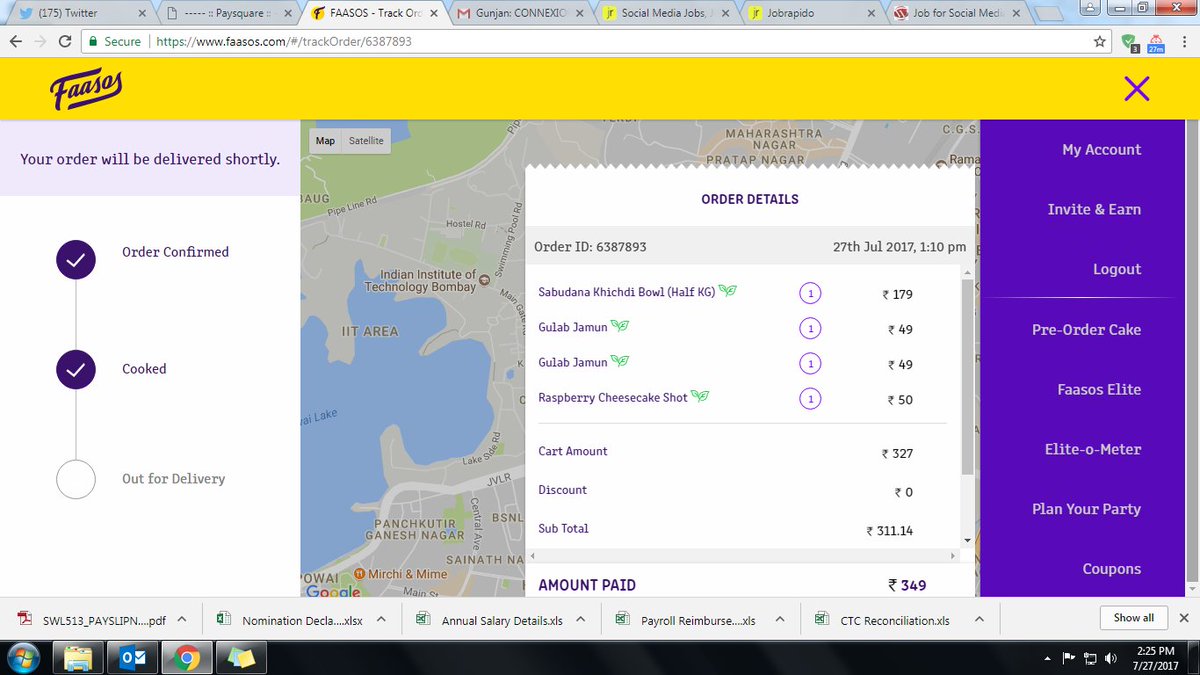Image resolution: width=1200 pixels, height=675 pixels.
Task: Click the Sub Total ₹ 311.14 value
Action: point(890,531)
